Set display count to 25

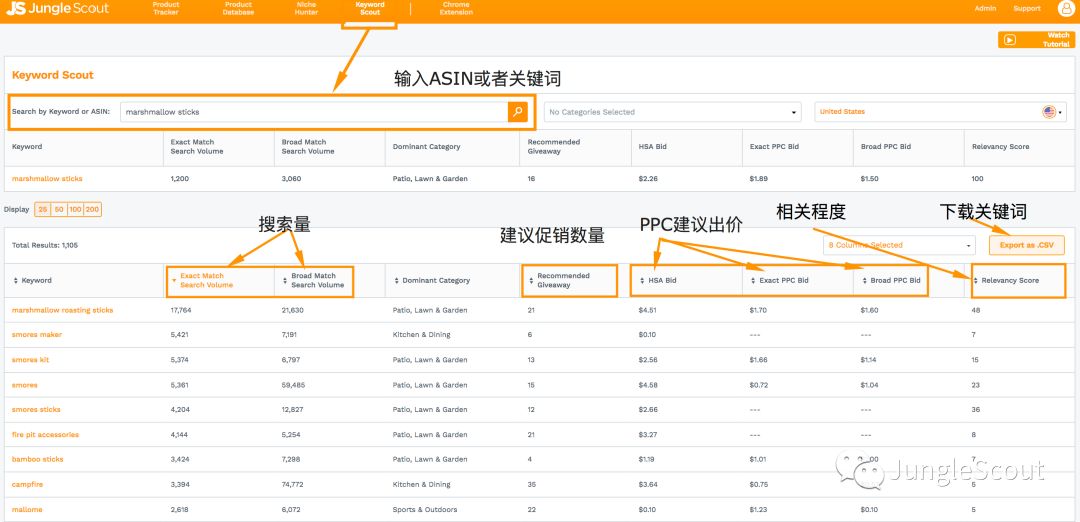tap(42, 210)
